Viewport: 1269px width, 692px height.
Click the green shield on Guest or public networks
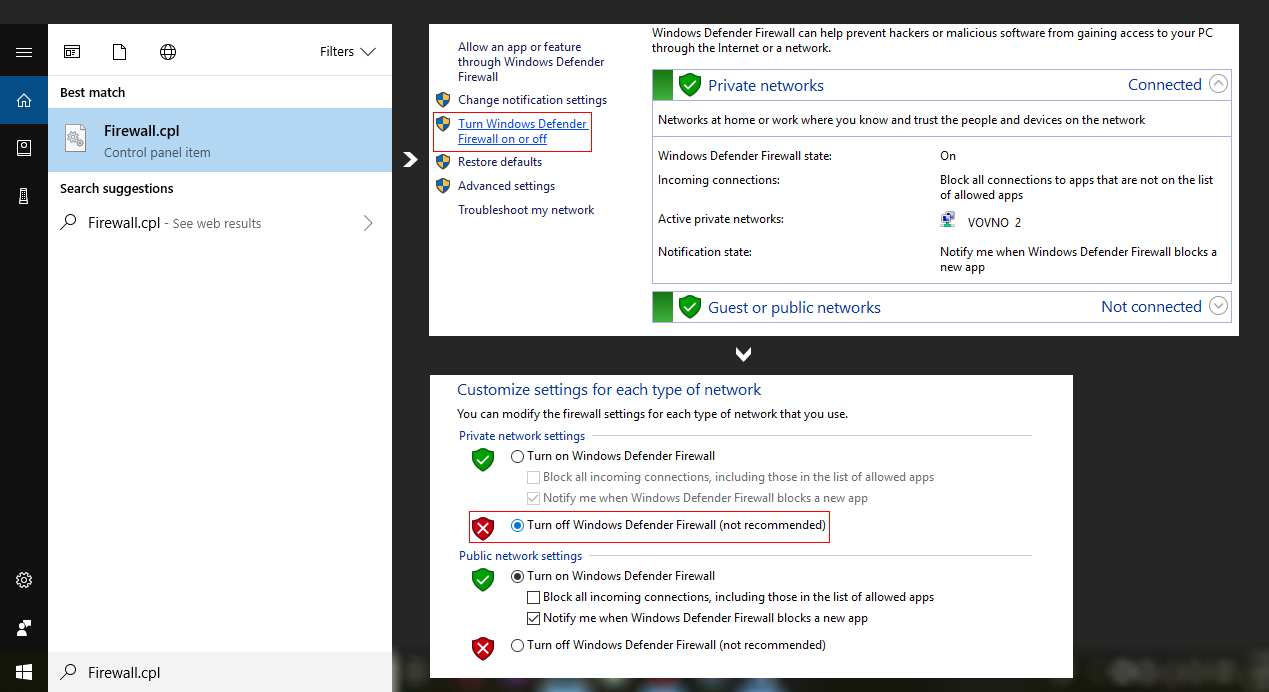689,307
